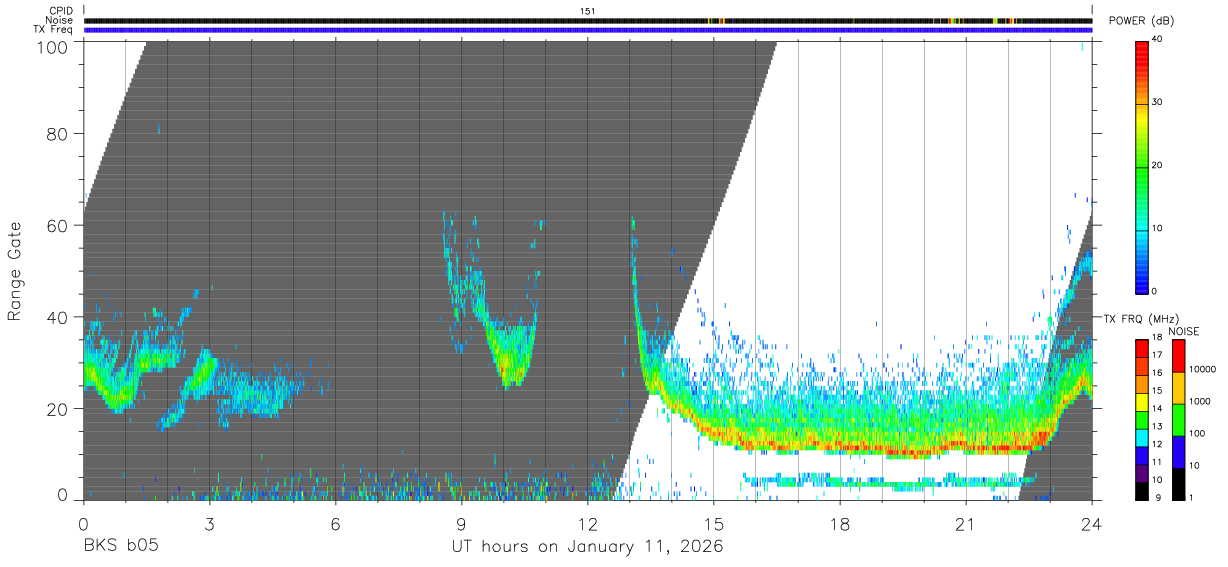1228x567 pixels.
Task: Click the 14 label on TX FRQ scale
Action: [x=1156, y=408]
